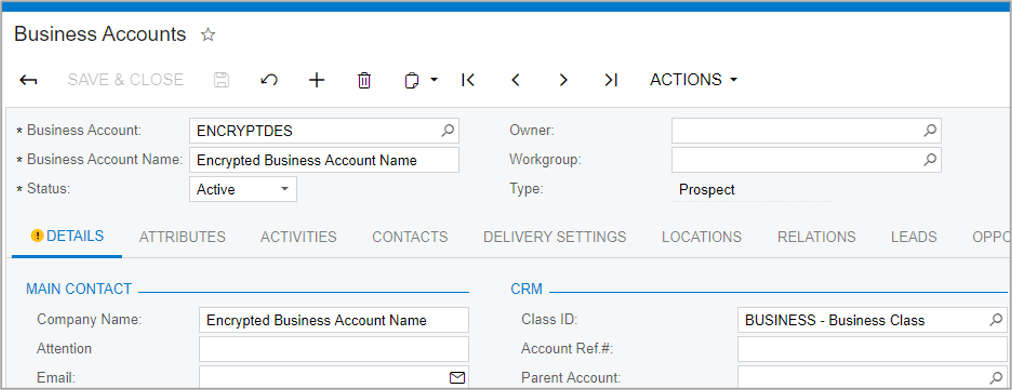This screenshot has width=1012, height=390.
Task: Open the Parent Account lookup magnifier
Action: coord(996,378)
